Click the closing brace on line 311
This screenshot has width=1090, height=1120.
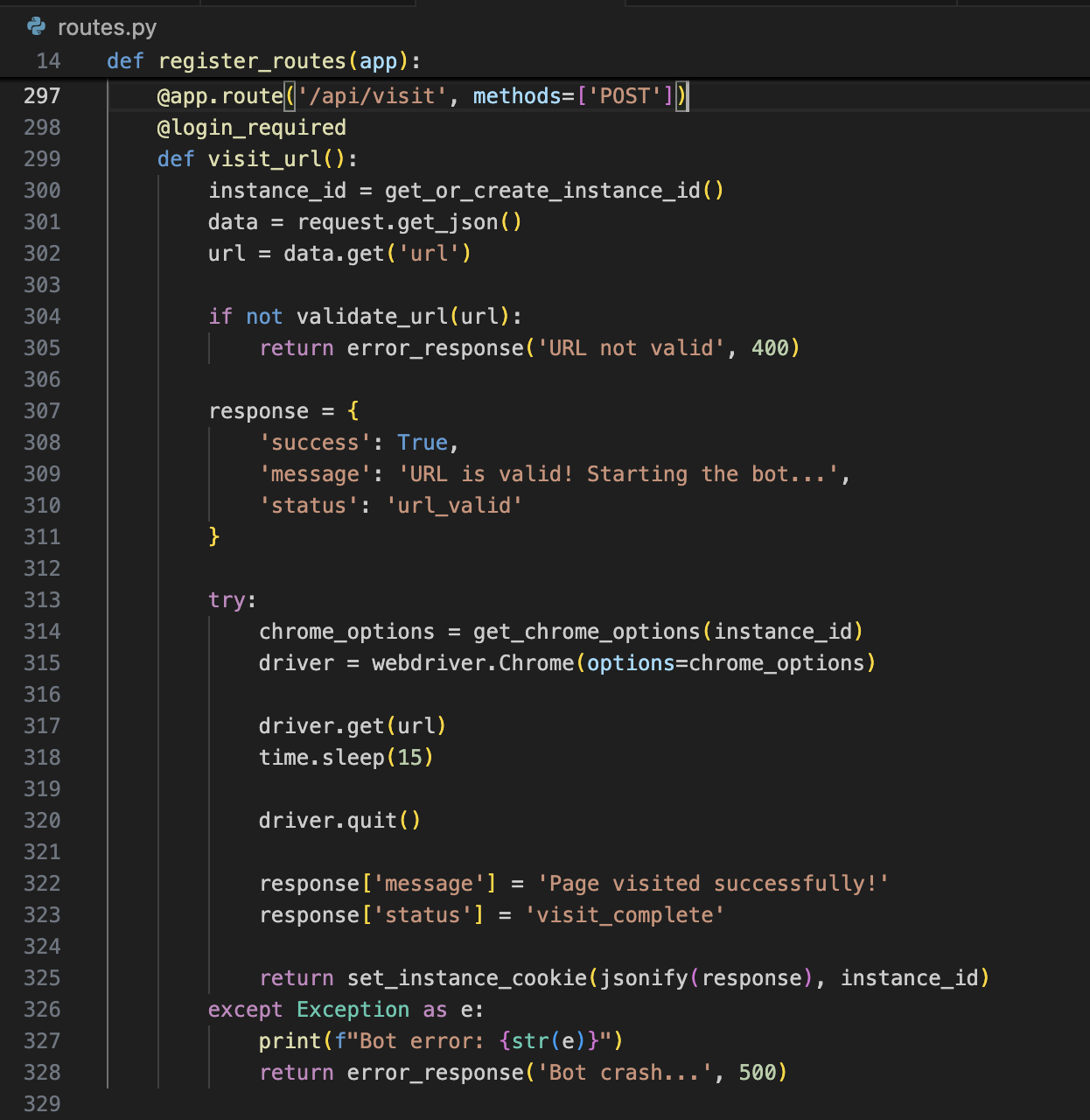coord(214,537)
